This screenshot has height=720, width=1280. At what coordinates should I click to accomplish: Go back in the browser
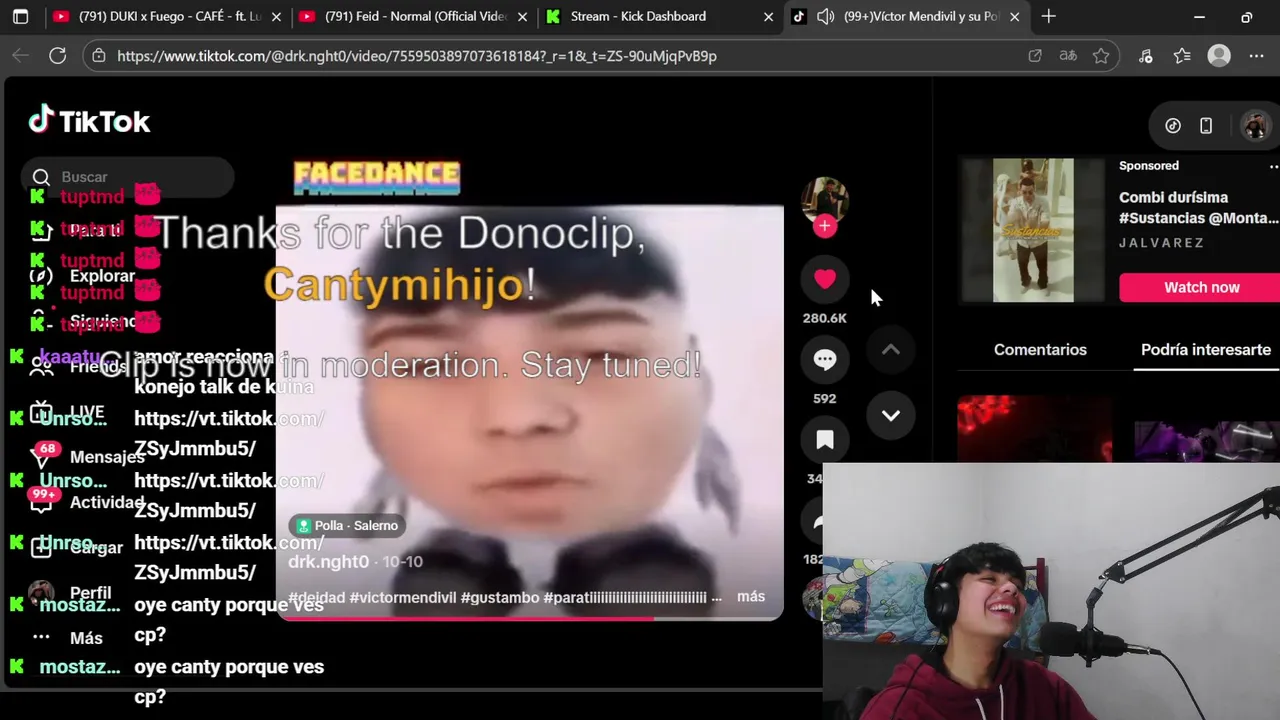(20, 56)
